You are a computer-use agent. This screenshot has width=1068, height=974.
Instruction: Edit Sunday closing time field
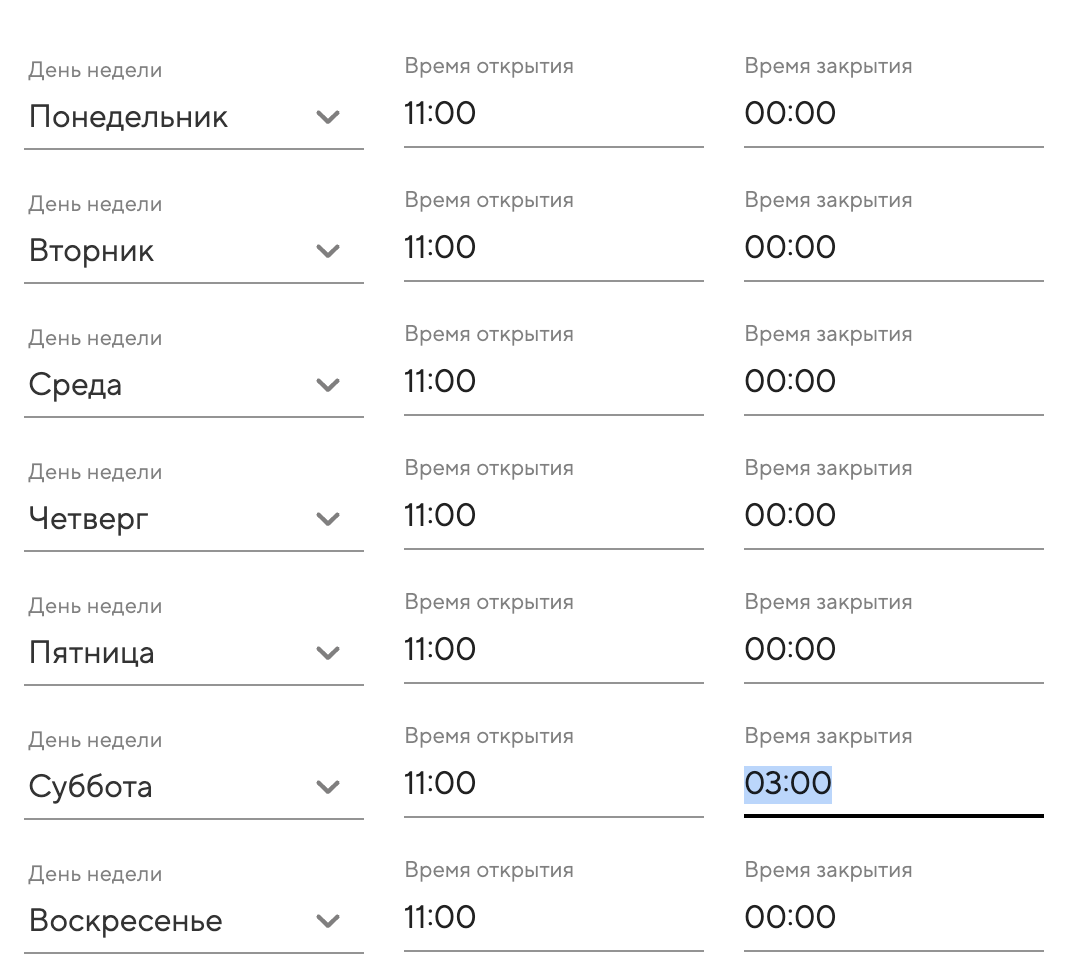[893, 917]
